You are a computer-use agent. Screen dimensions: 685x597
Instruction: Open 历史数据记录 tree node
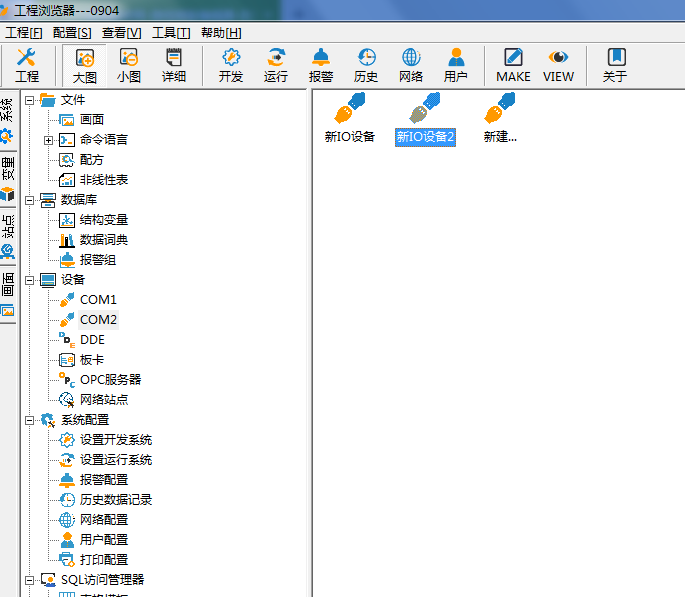(x=116, y=500)
